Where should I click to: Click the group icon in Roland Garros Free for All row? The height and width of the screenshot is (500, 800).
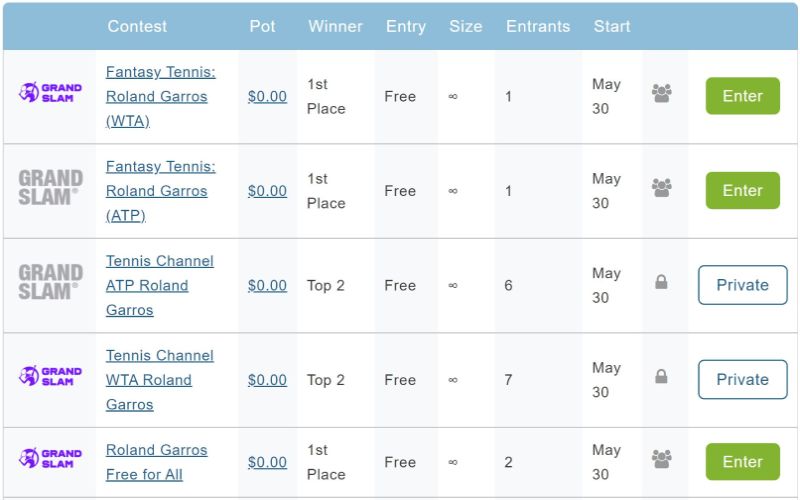click(x=661, y=459)
